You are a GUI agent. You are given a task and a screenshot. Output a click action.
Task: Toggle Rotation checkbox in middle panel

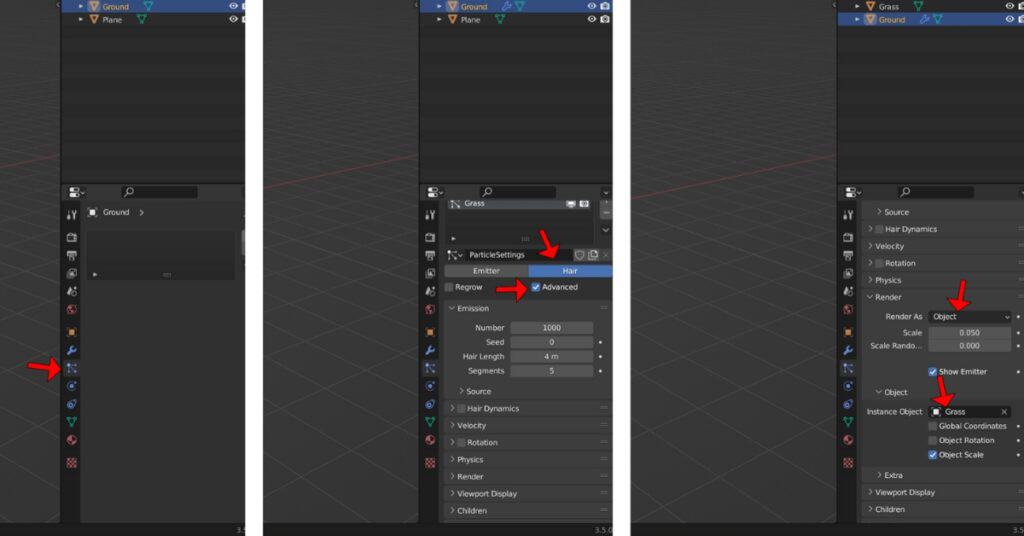pyautogui.click(x=461, y=443)
